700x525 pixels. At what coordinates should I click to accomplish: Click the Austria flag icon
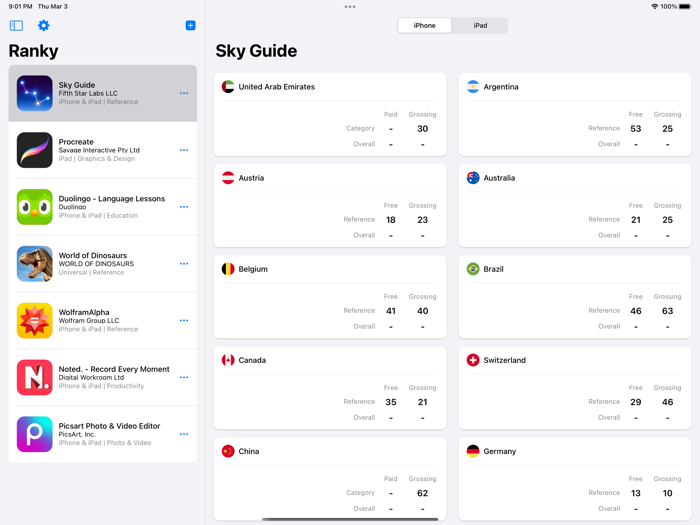228,178
